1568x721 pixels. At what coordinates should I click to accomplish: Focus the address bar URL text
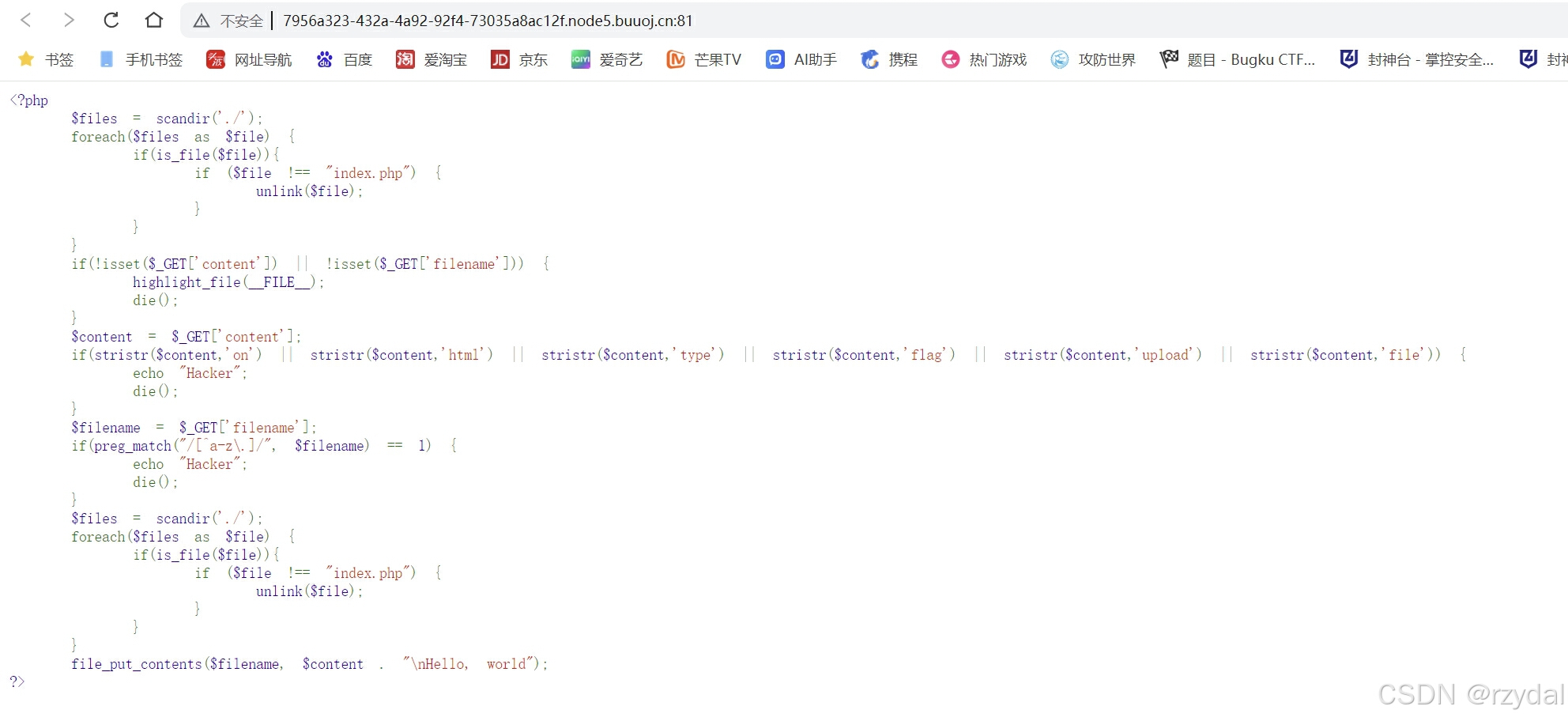click(x=488, y=21)
